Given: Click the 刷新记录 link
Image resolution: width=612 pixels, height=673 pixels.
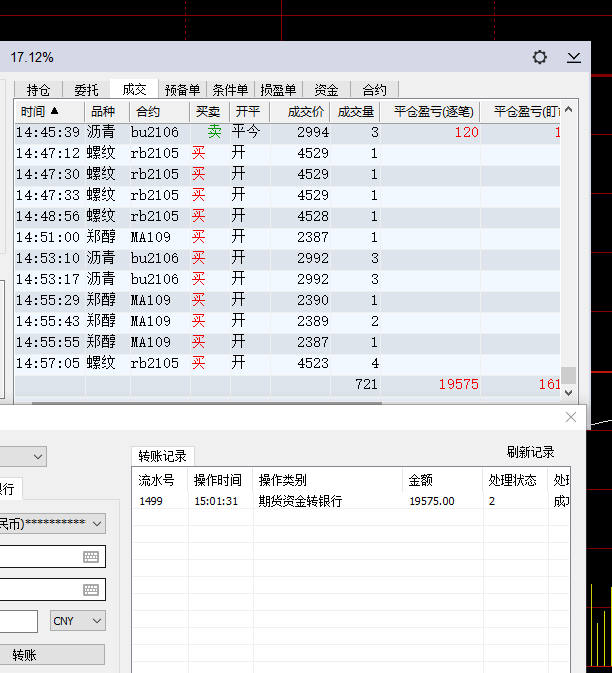Looking at the screenshot, I should pyautogui.click(x=530, y=452).
